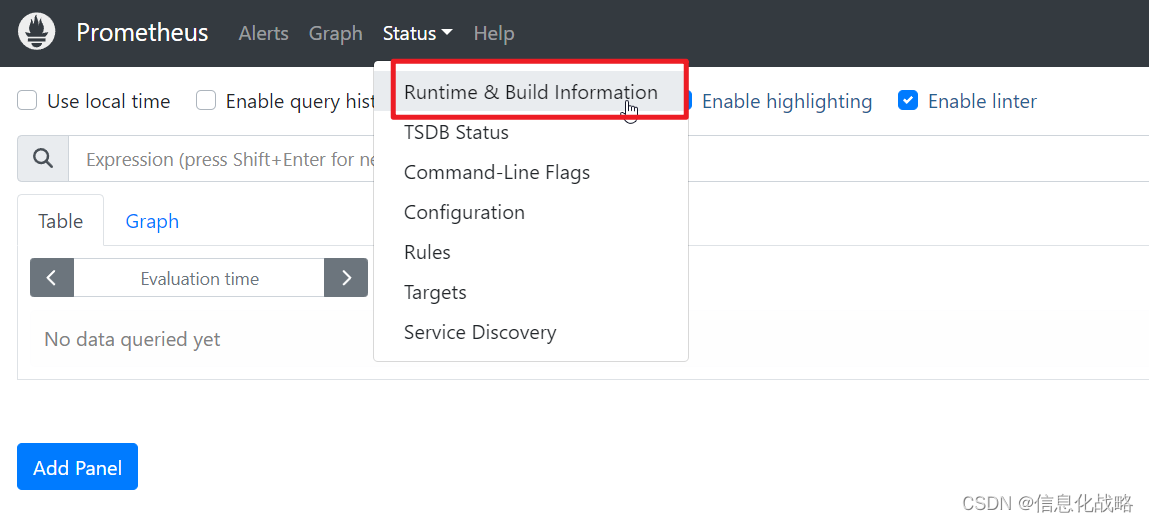Focus the Expression query input field
The image size is (1149, 522).
click(x=608, y=158)
